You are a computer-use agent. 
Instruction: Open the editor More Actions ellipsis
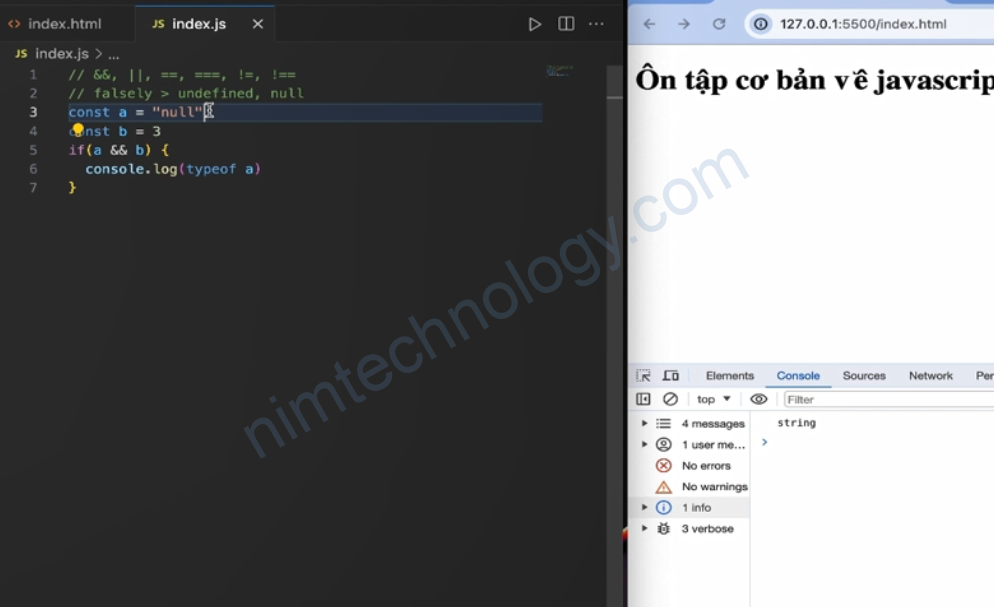[596, 24]
